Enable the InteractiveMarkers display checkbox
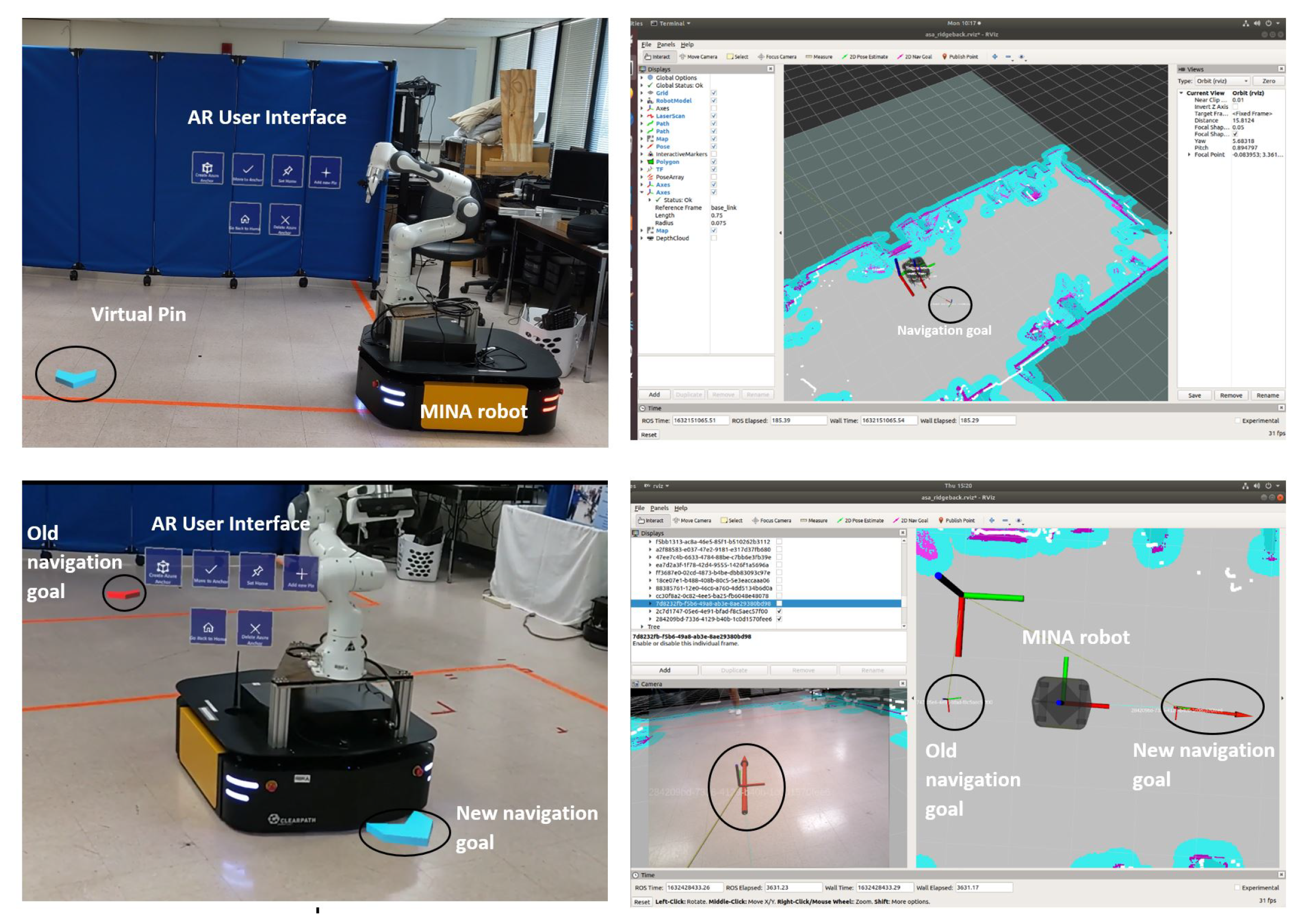The height and width of the screenshot is (924, 1300). pyautogui.click(x=713, y=154)
